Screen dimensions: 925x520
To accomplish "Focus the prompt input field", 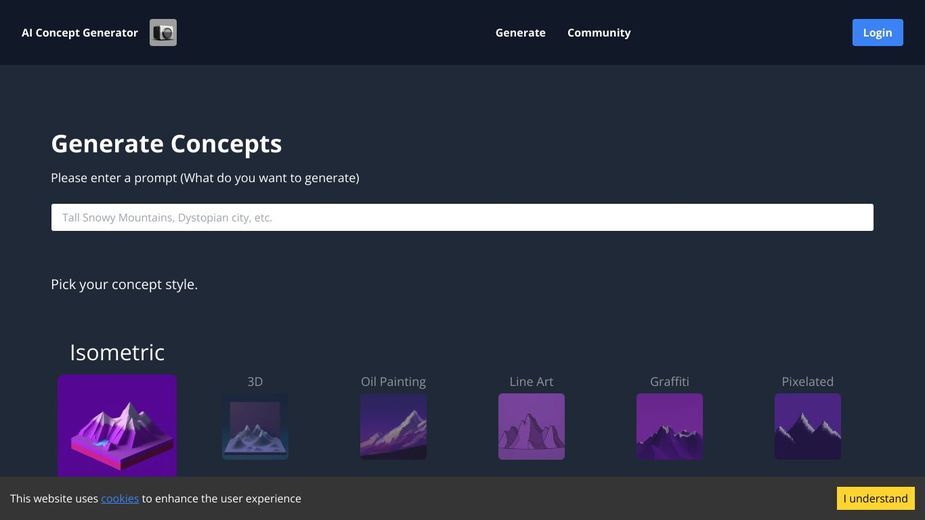I will (462, 217).
